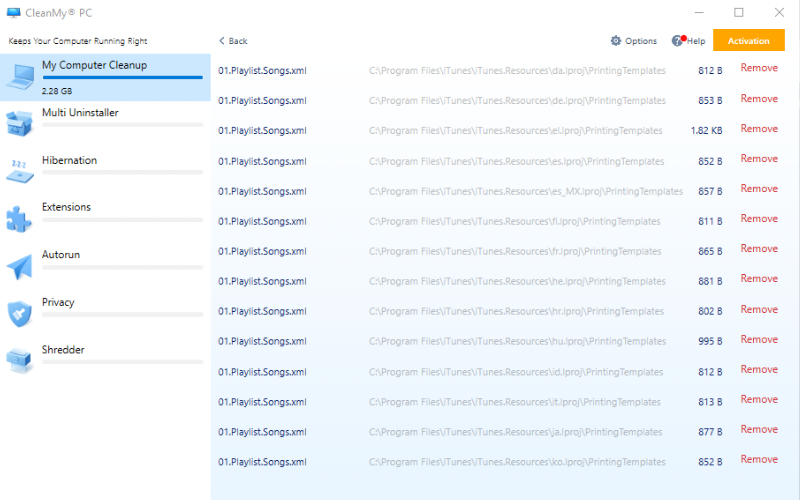The height and width of the screenshot is (500, 800).
Task: Open Help question mark icon
Action: tap(678, 41)
